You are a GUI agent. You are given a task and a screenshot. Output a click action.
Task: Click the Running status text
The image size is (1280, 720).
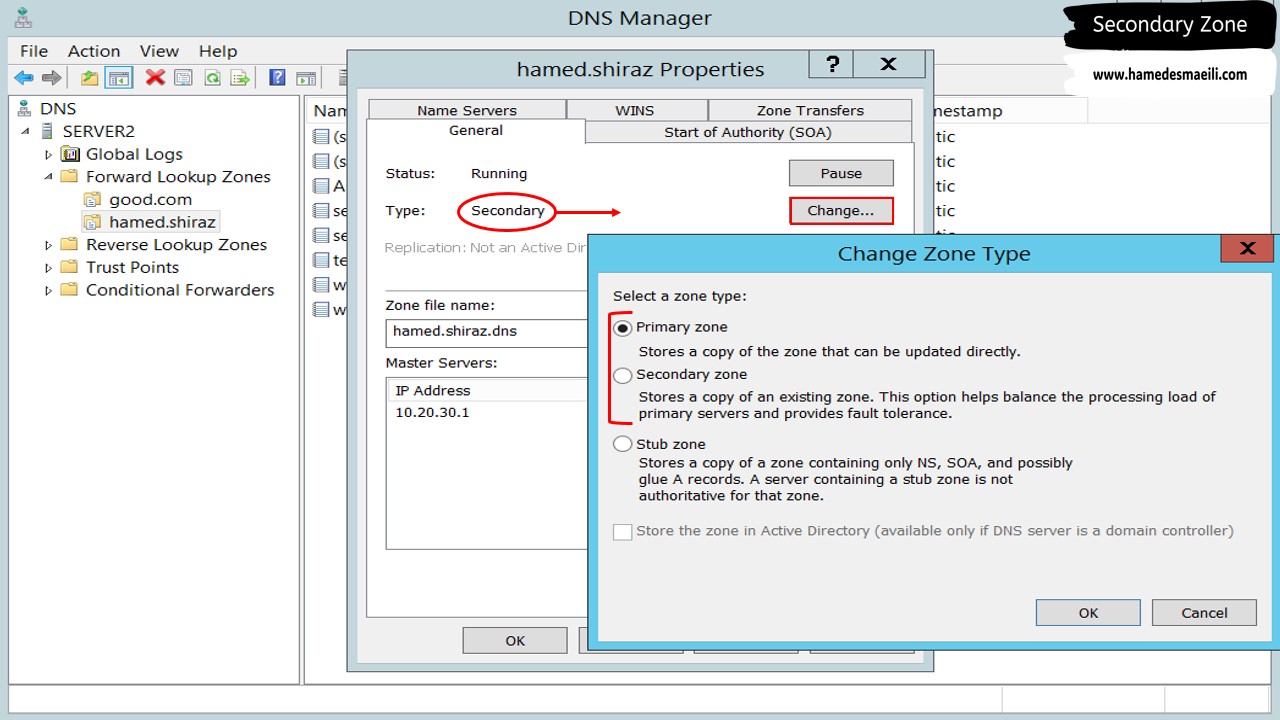[499, 173]
